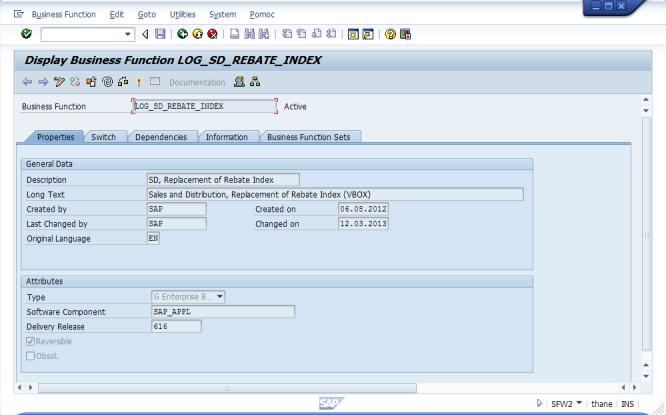Click the Long Text field
The height and width of the screenshot is (415, 666).
(335, 195)
